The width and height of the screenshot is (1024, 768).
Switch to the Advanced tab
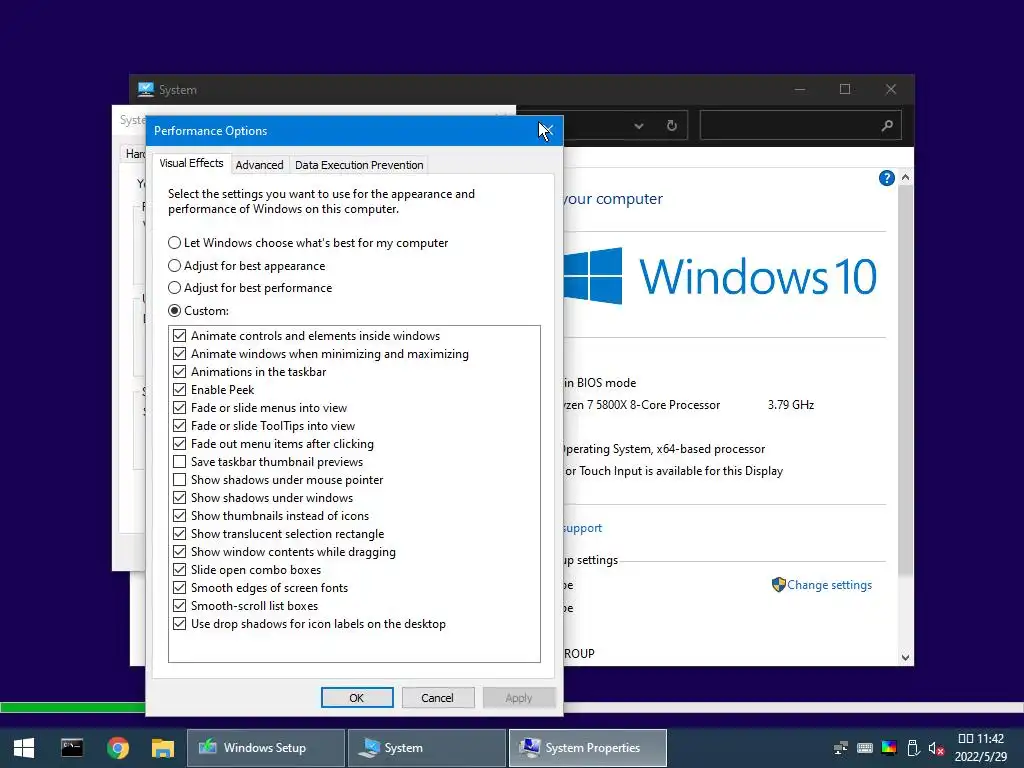(x=259, y=165)
